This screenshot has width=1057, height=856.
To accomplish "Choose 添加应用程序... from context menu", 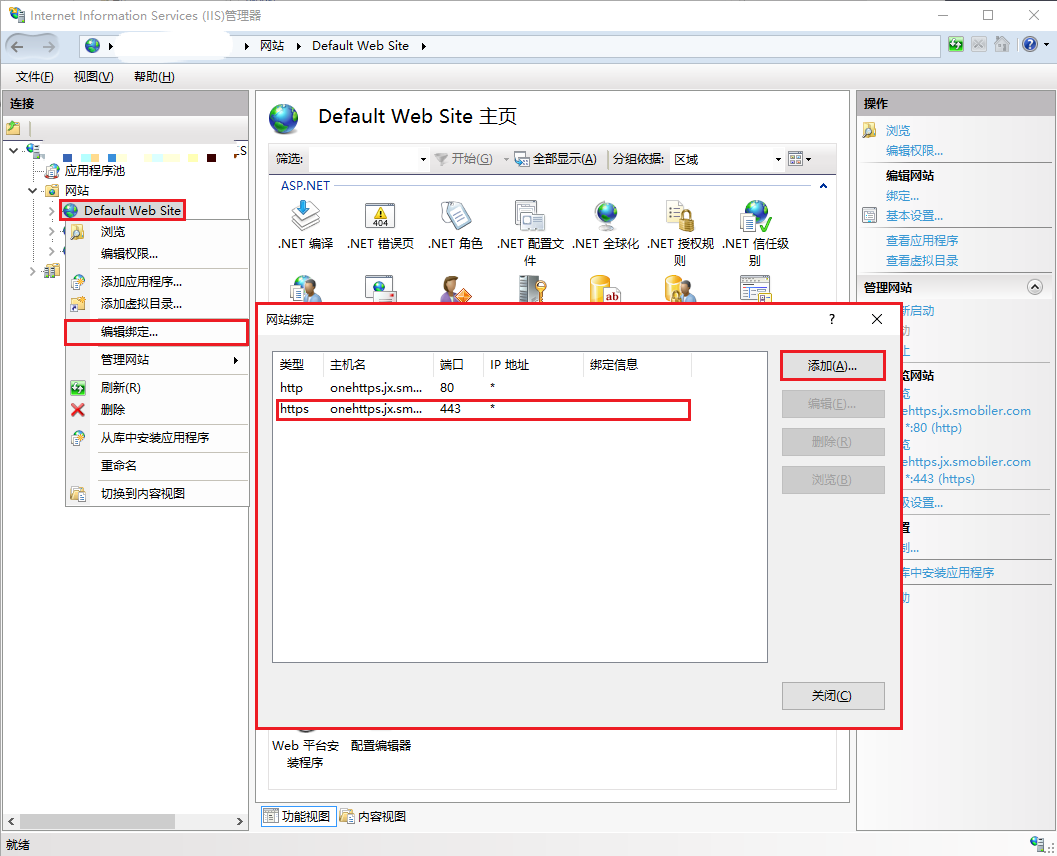I will pos(156,282).
